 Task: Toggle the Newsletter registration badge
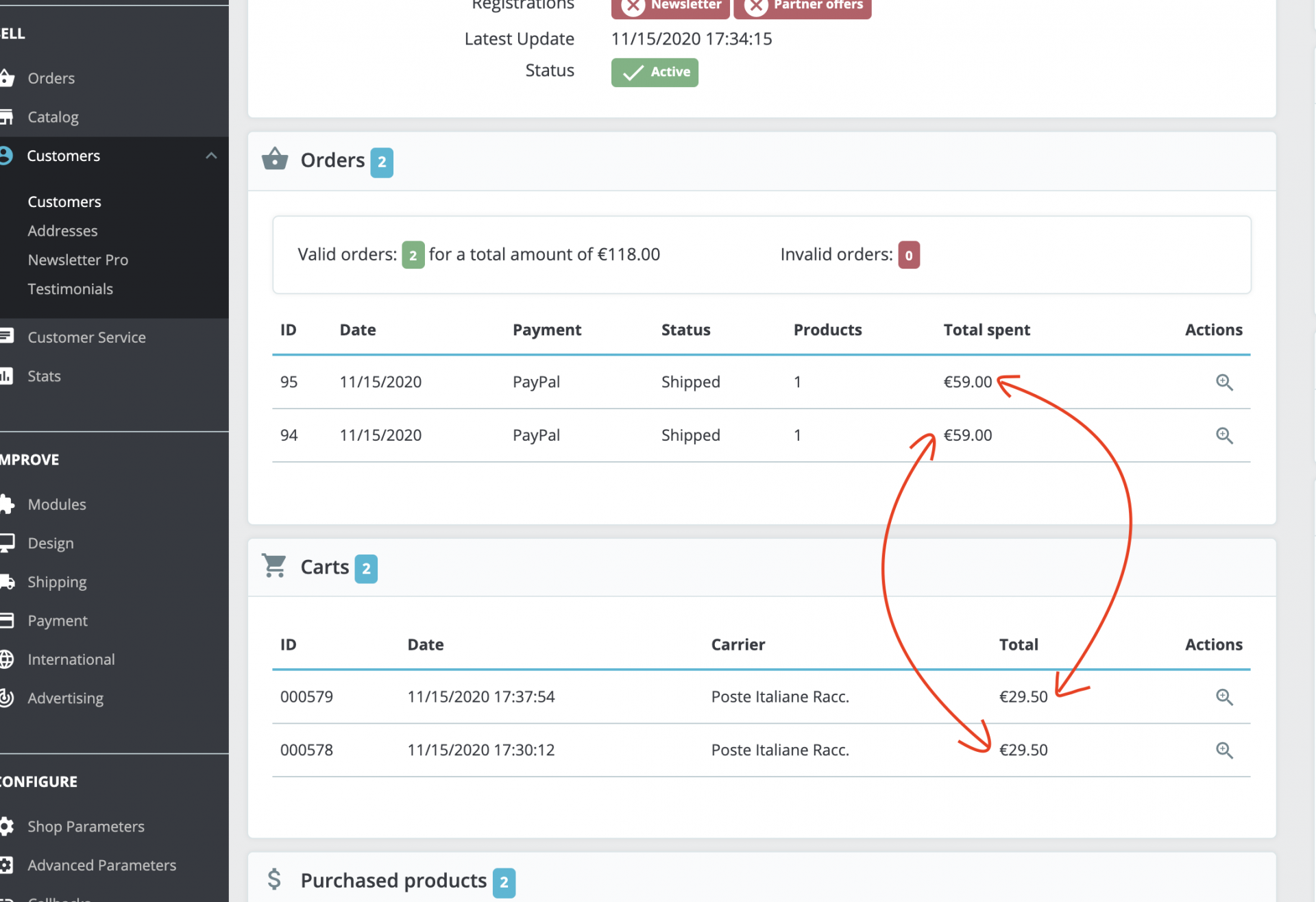coord(670,5)
